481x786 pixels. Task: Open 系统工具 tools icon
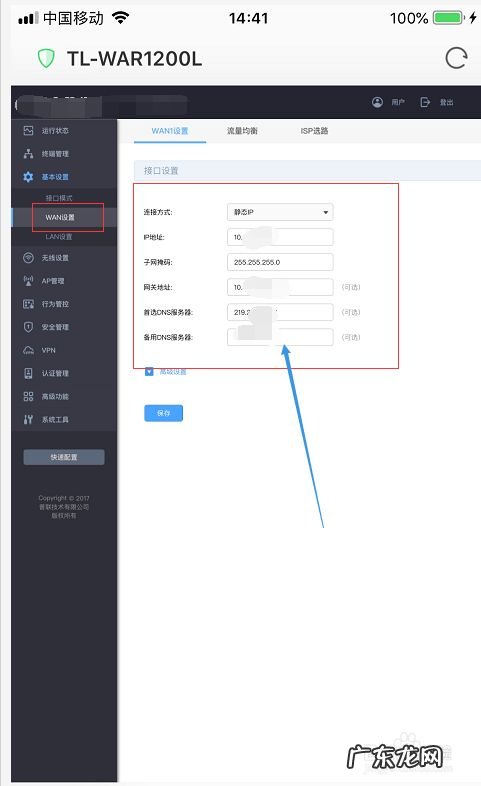(x=29, y=419)
